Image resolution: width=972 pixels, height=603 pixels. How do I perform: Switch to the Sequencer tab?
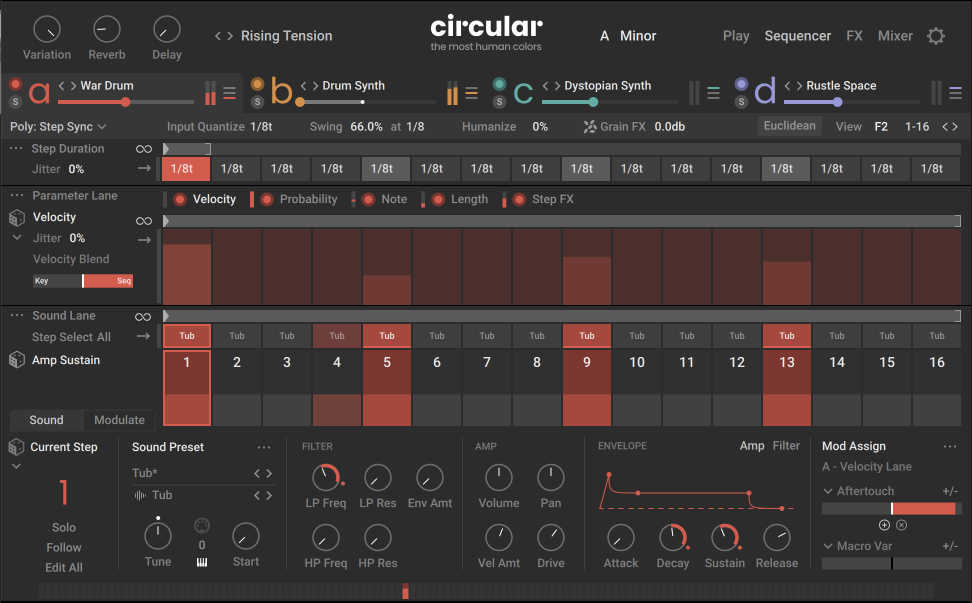pyautogui.click(x=797, y=35)
